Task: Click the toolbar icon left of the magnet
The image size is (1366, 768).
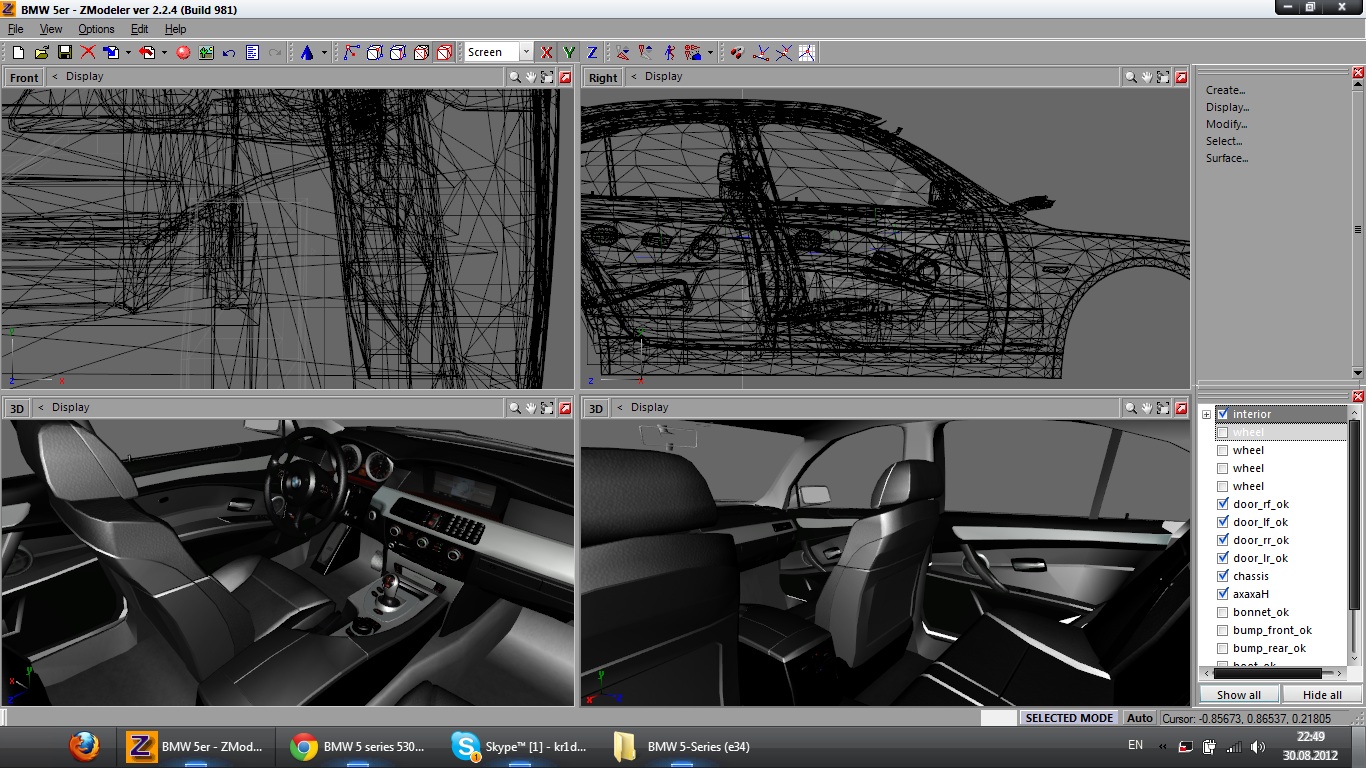Action: point(692,52)
